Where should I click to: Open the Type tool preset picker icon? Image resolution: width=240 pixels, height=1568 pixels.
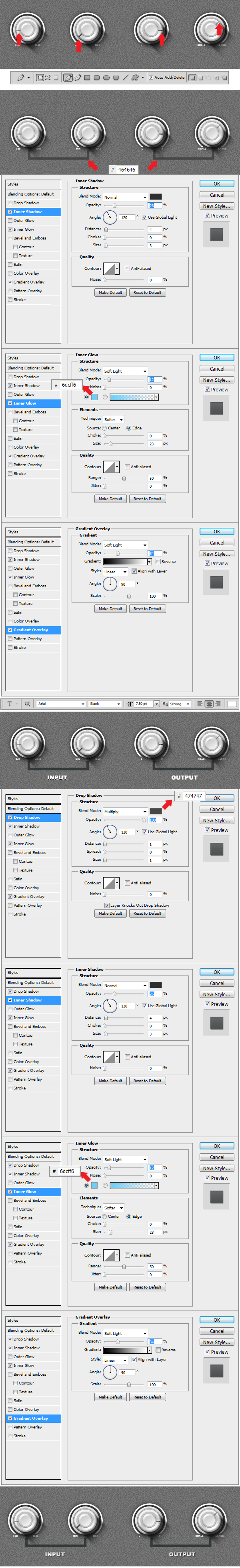[10, 704]
